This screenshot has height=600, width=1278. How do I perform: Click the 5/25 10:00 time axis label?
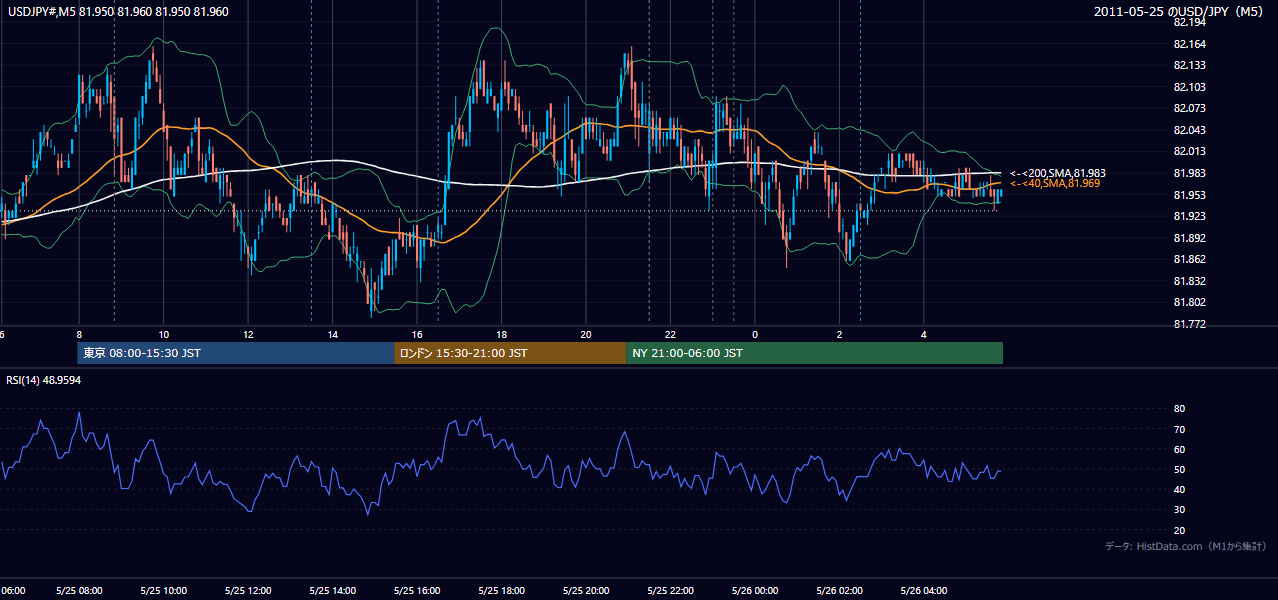tap(164, 590)
